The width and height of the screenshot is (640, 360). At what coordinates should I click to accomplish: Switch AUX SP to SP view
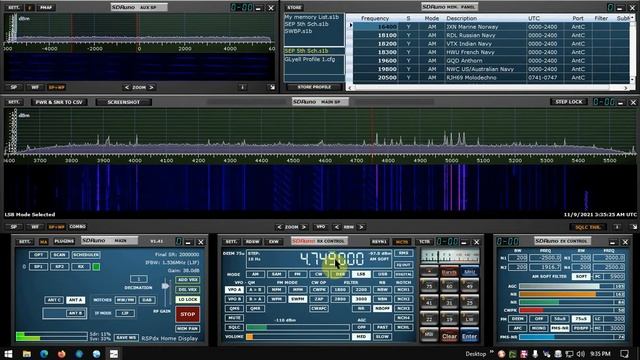[13, 87]
